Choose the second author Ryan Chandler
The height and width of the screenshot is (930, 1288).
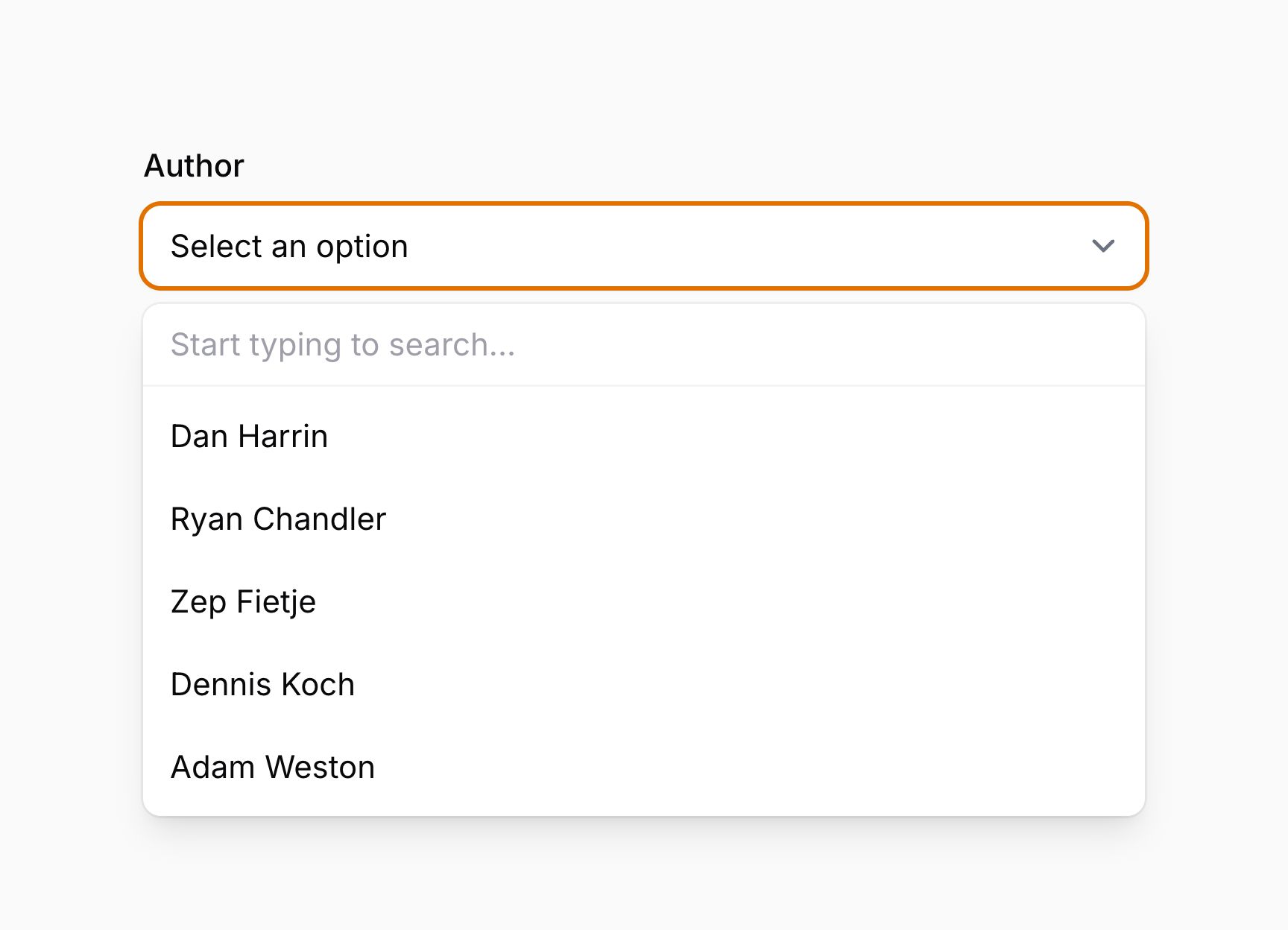tap(278, 519)
